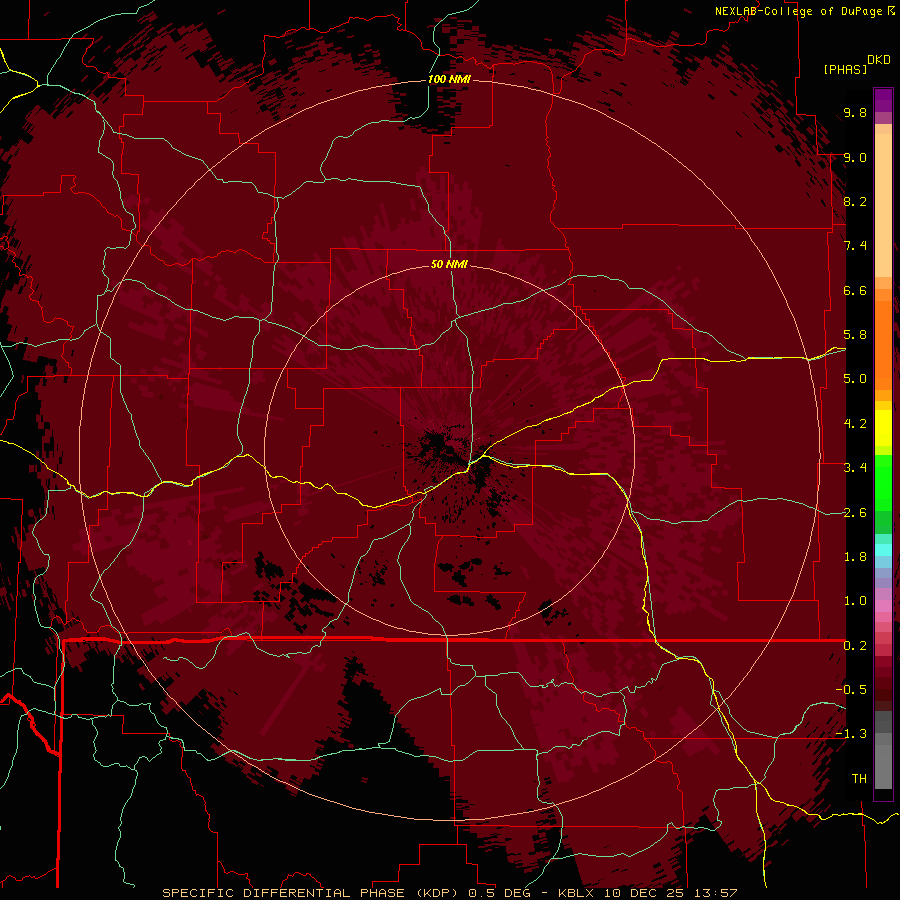Image resolution: width=900 pixels, height=900 pixels.
Task: Click the 8.2 scale value
Action: pos(855,201)
